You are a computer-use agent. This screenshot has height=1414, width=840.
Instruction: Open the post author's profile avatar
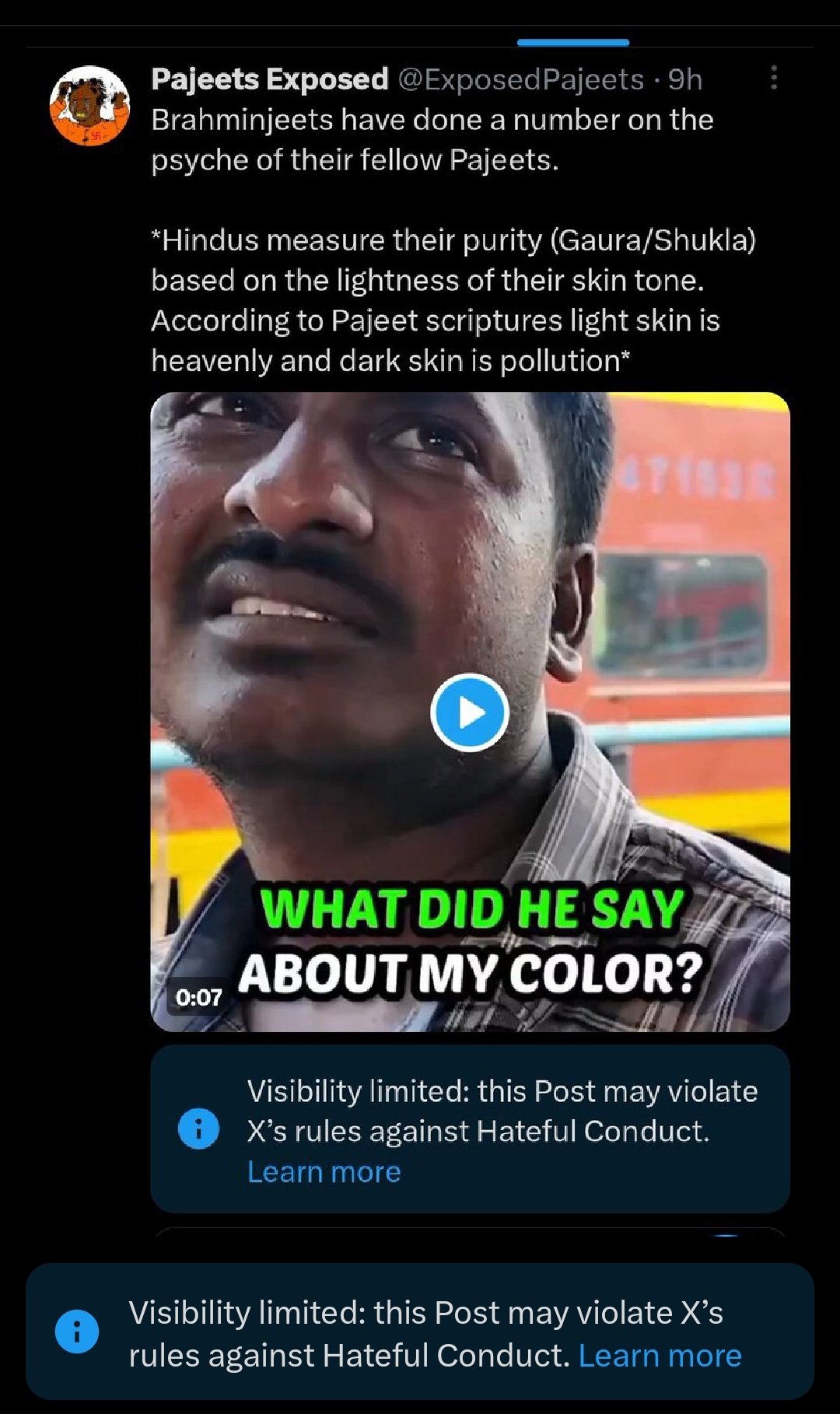(89, 106)
